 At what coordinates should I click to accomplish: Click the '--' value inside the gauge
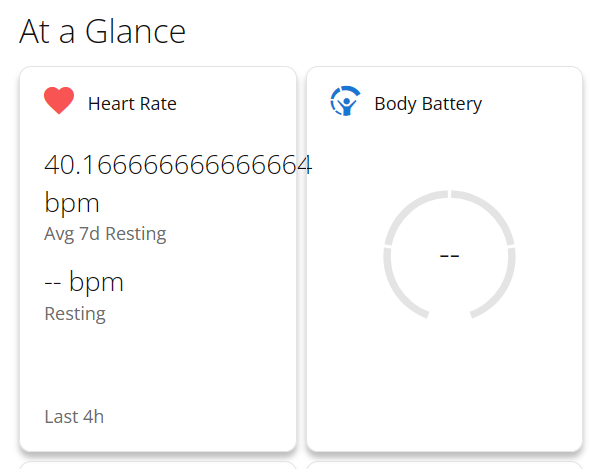click(450, 256)
